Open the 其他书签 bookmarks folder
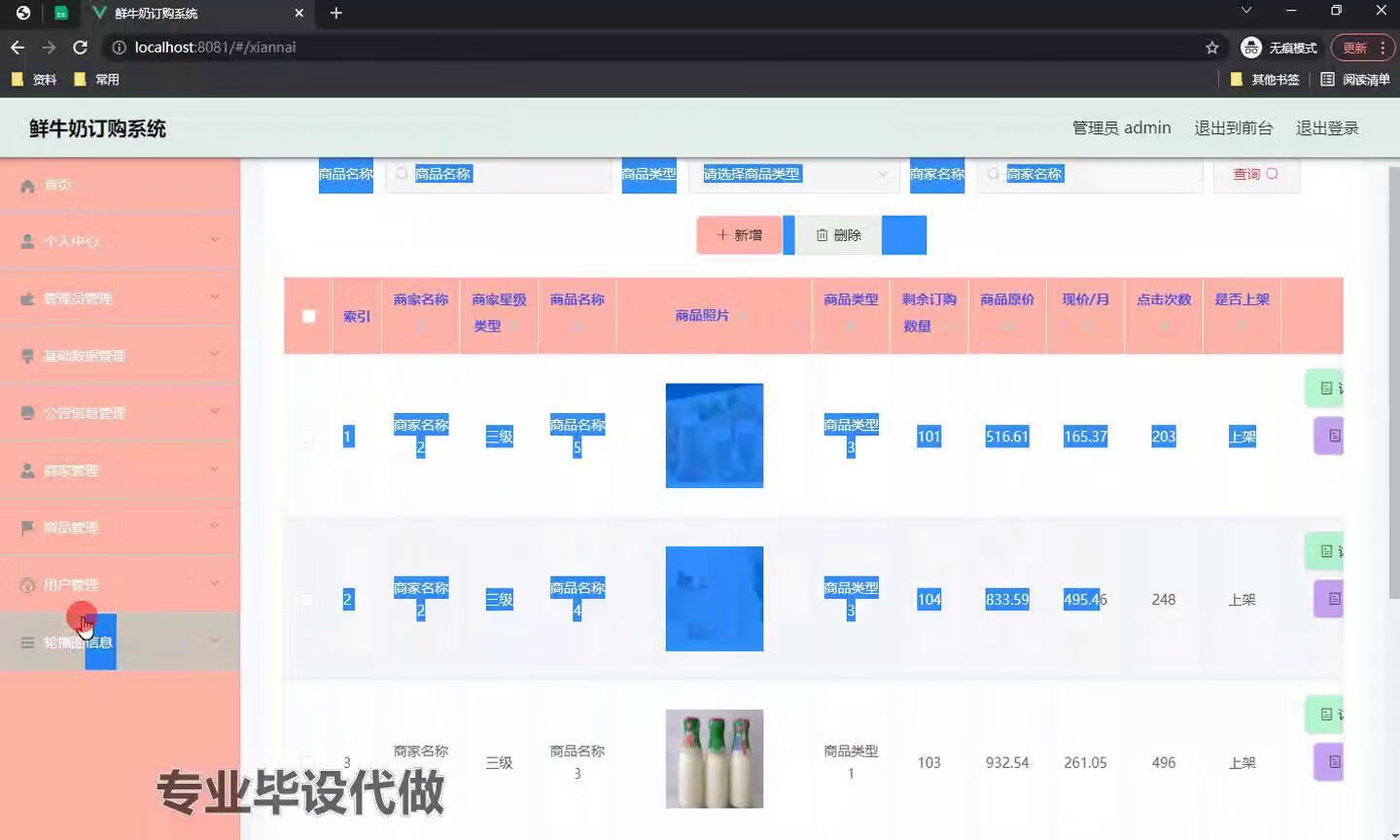Screen dimensions: 1400x840 1265,80
